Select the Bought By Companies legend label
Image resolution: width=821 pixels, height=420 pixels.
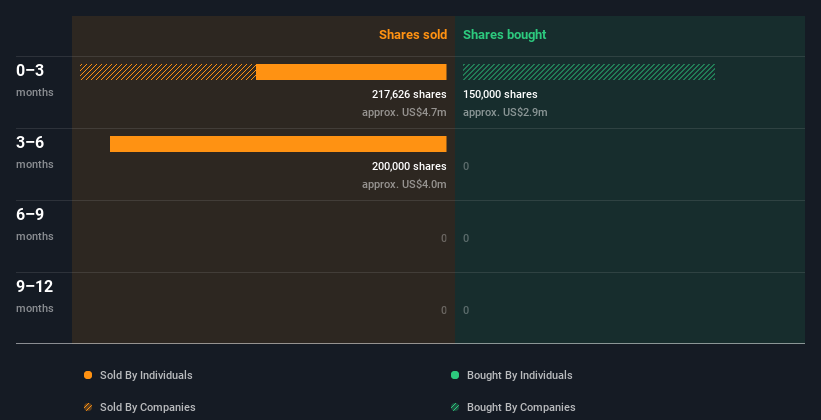point(521,407)
